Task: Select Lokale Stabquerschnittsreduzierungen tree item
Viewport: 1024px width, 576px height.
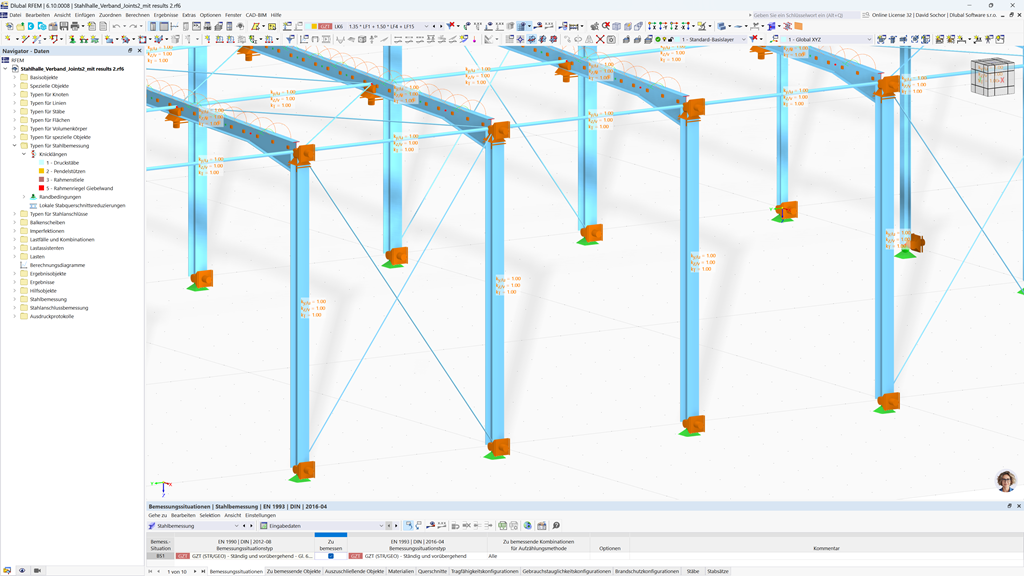Action: [x=82, y=205]
